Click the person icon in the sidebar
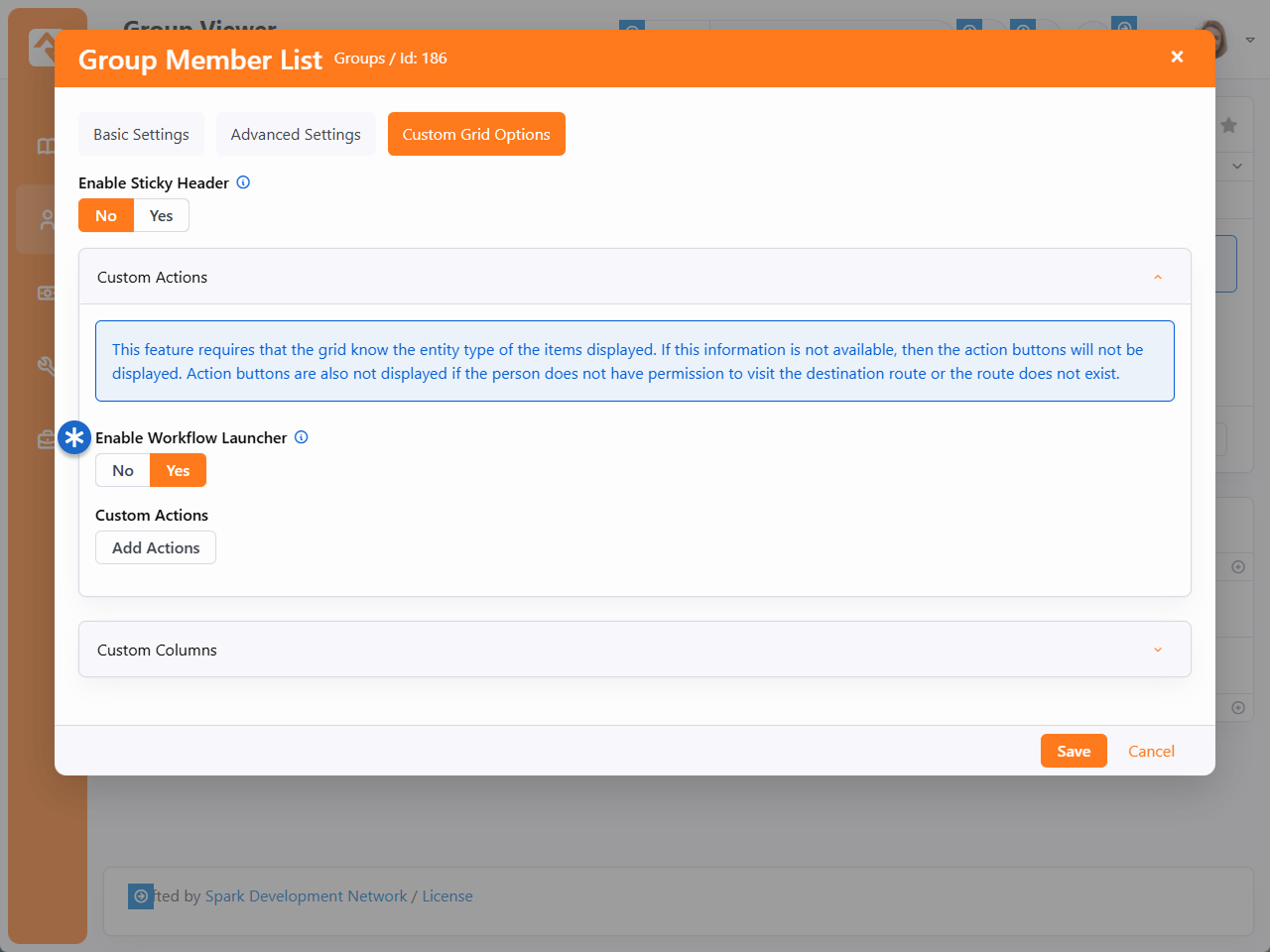The height and width of the screenshot is (952, 1270). pyautogui.click(x=46, y=219)
